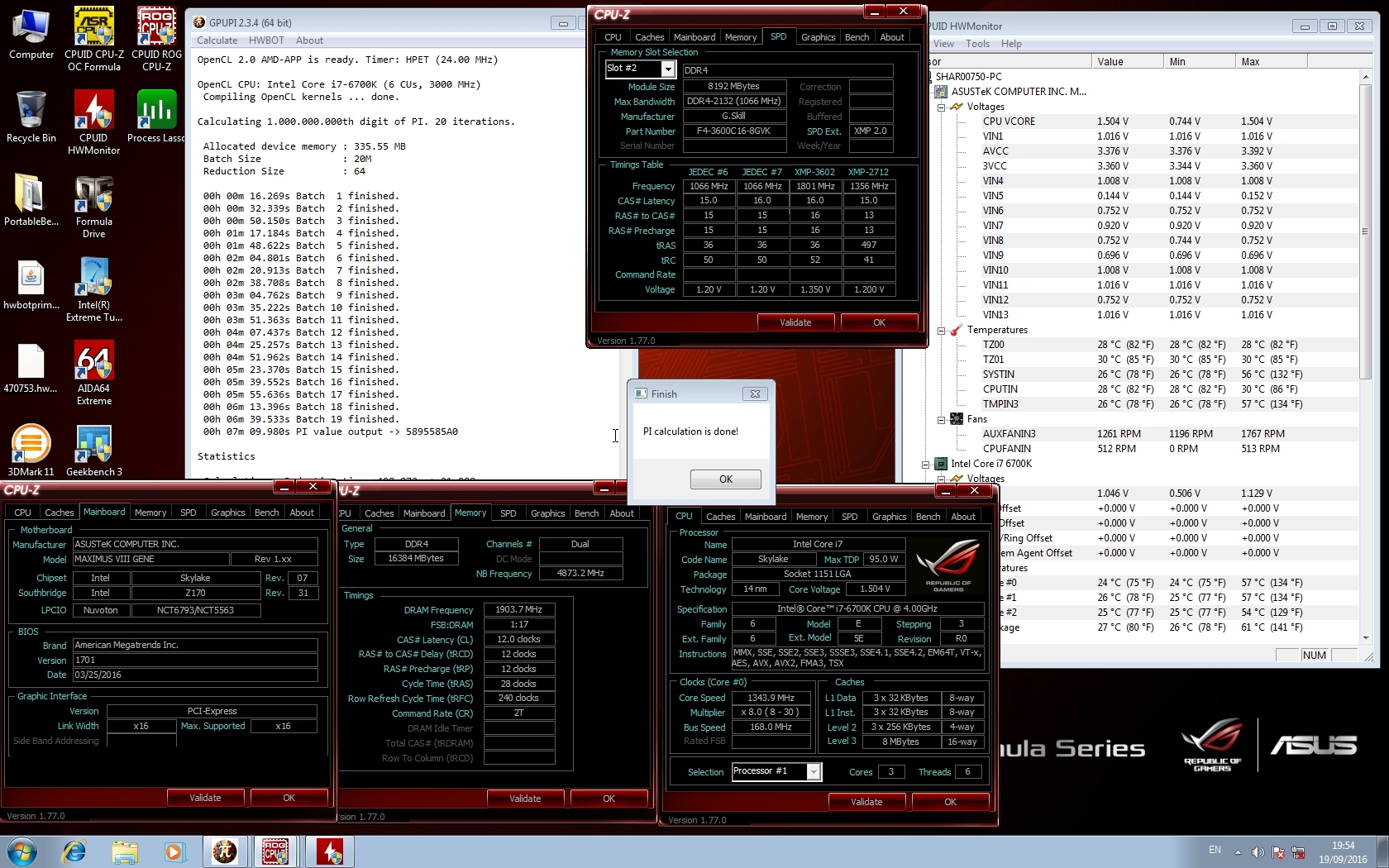1389x868 pixels.
Task: Show hidden tray icons arrow
Action: point(1238,852)
